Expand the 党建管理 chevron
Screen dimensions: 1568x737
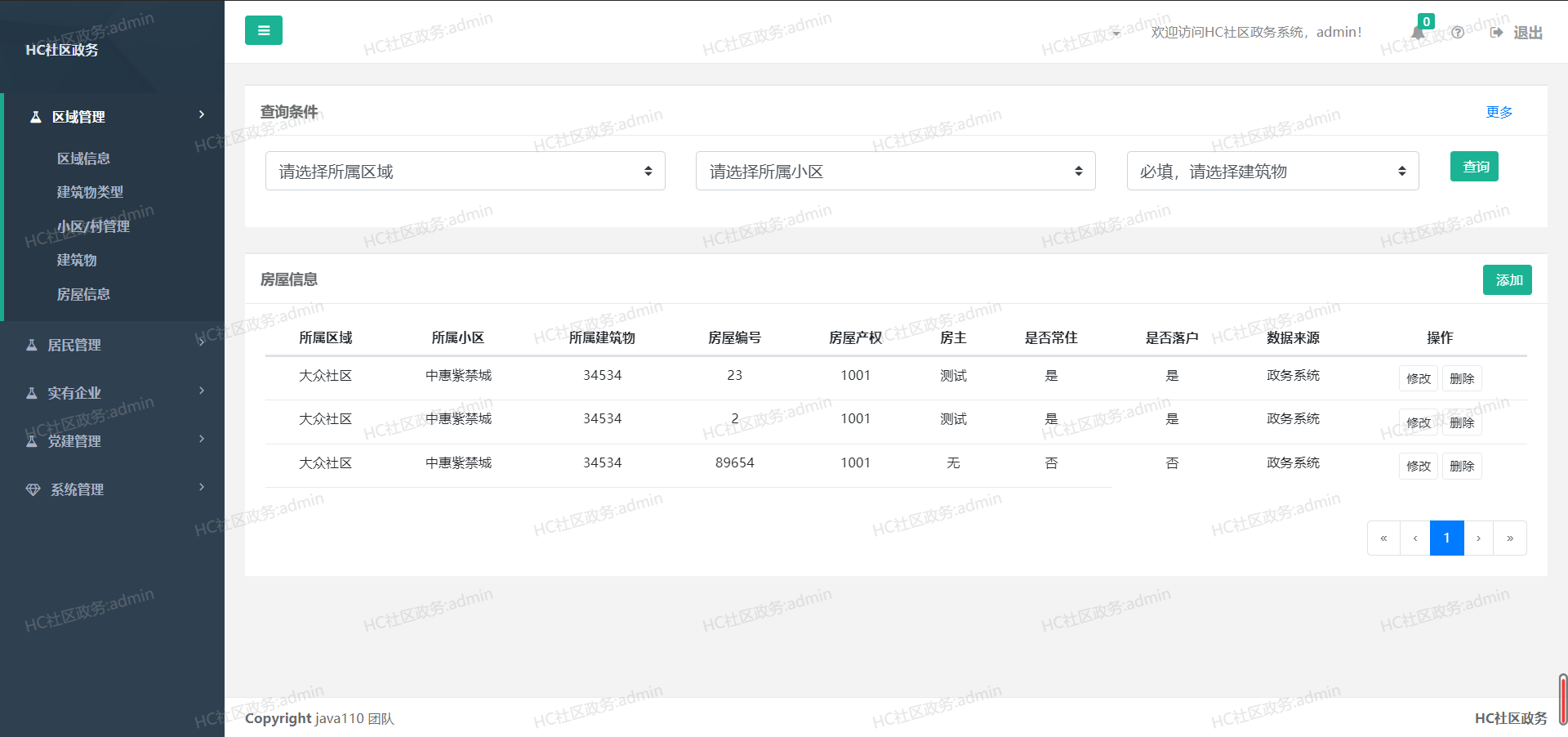pos(201,439)
